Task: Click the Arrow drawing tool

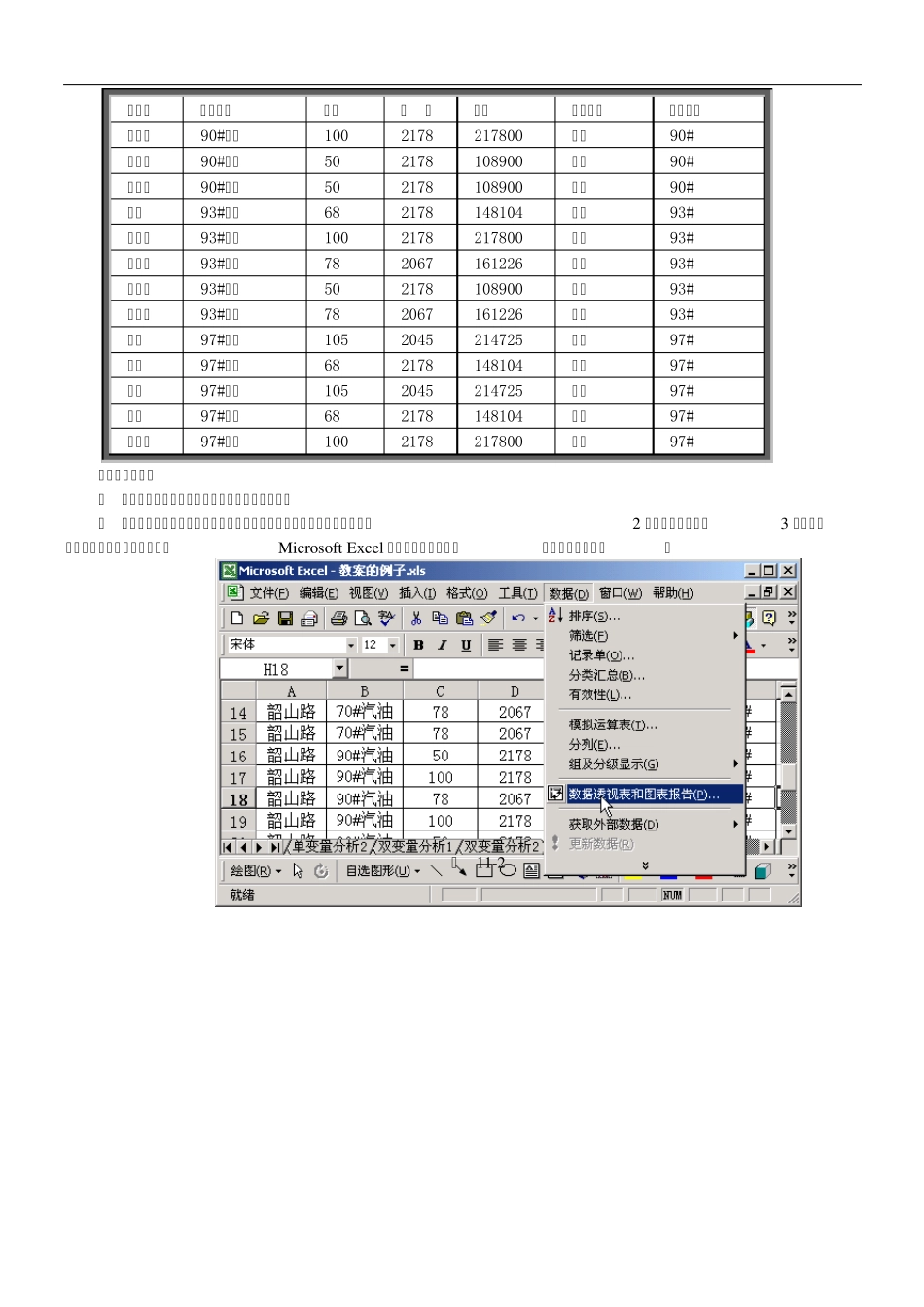Action: click(460, 869)
